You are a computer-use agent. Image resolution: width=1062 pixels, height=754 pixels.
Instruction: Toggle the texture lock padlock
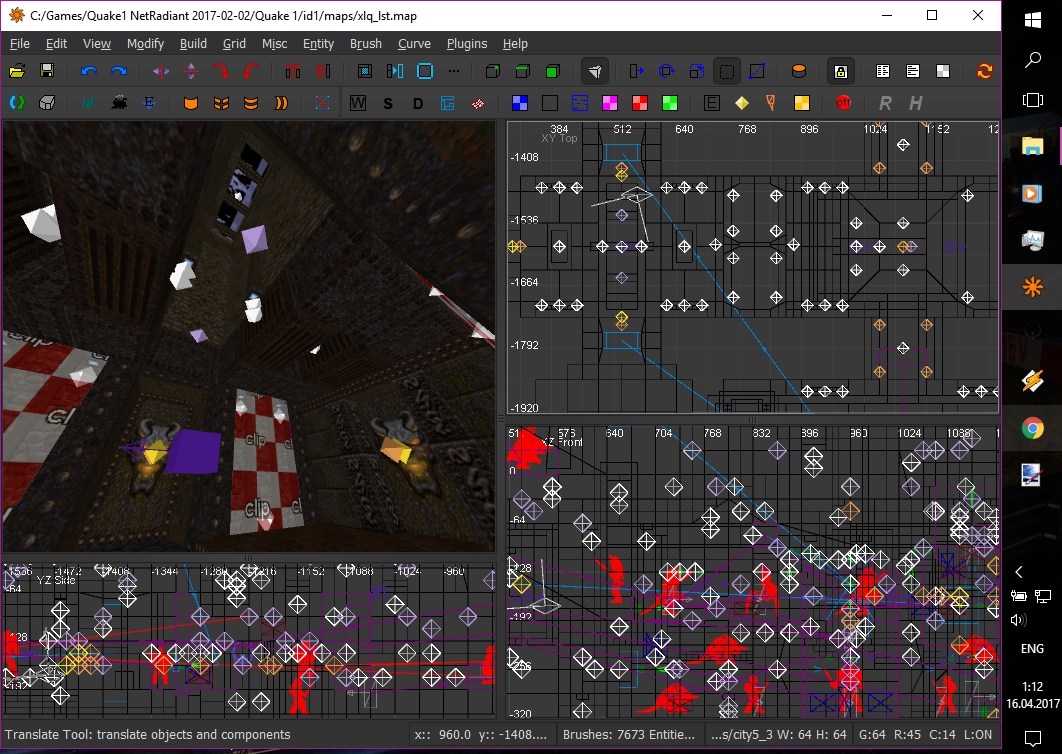(841, 71)
